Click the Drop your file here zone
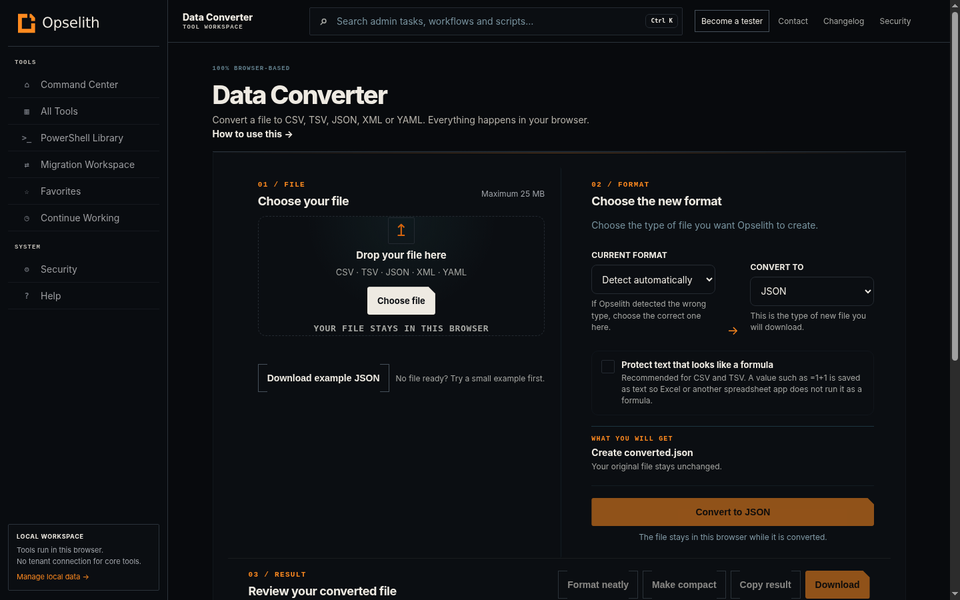 pos(401,276)
